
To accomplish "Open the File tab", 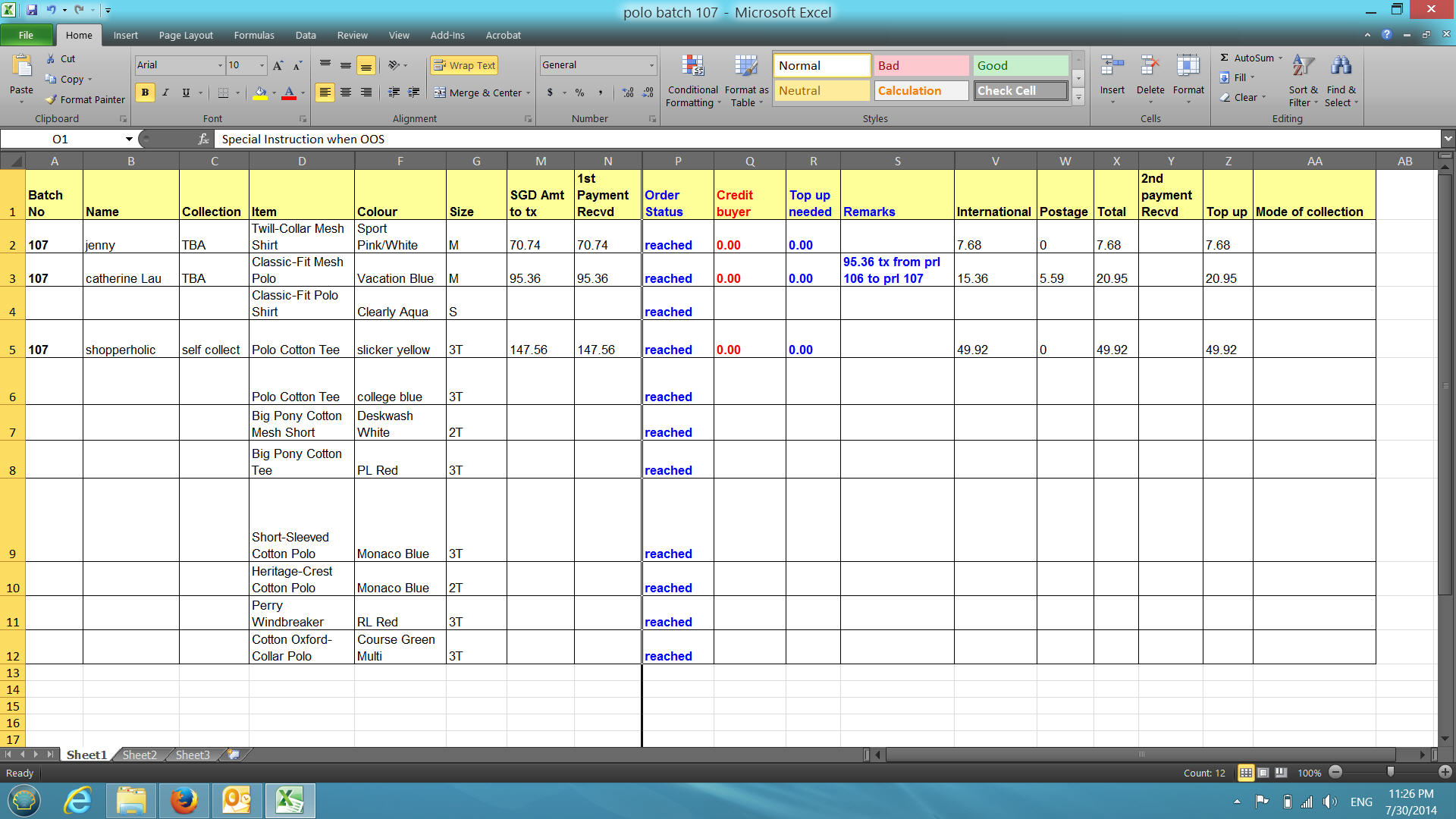I will tap(26, 35).
